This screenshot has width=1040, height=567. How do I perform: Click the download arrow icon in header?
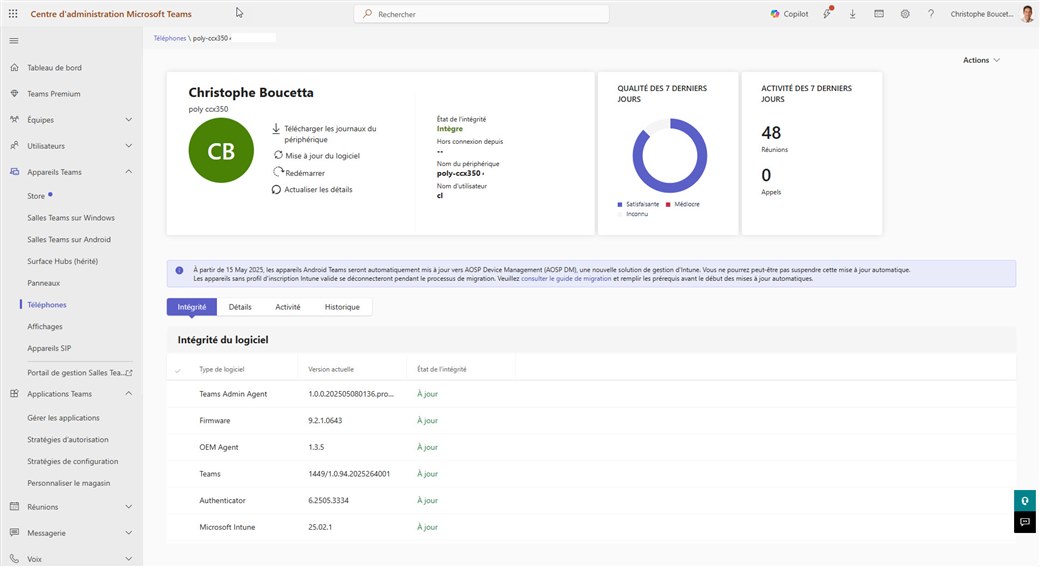[853, 14]
